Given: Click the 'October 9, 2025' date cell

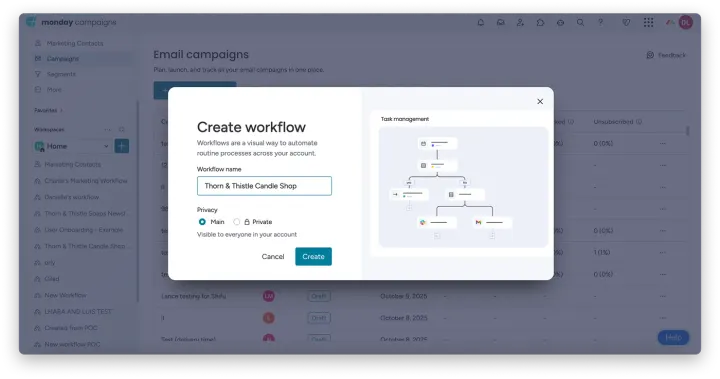Looking at the screenshot, I should 404,296.
